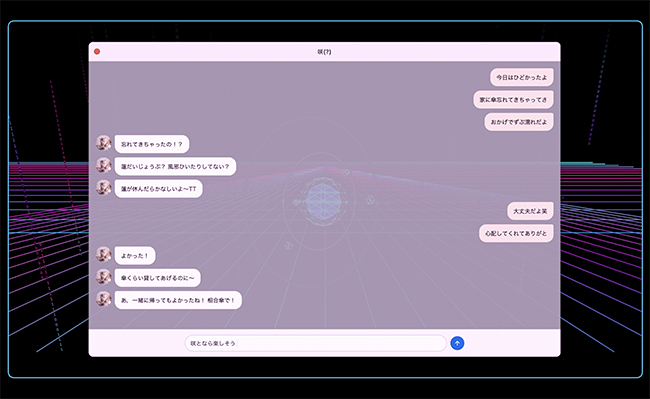Click avatar beside 相合傘で! message
The height and width of the screenshot is (399, 650).
(x=104, y=299)
